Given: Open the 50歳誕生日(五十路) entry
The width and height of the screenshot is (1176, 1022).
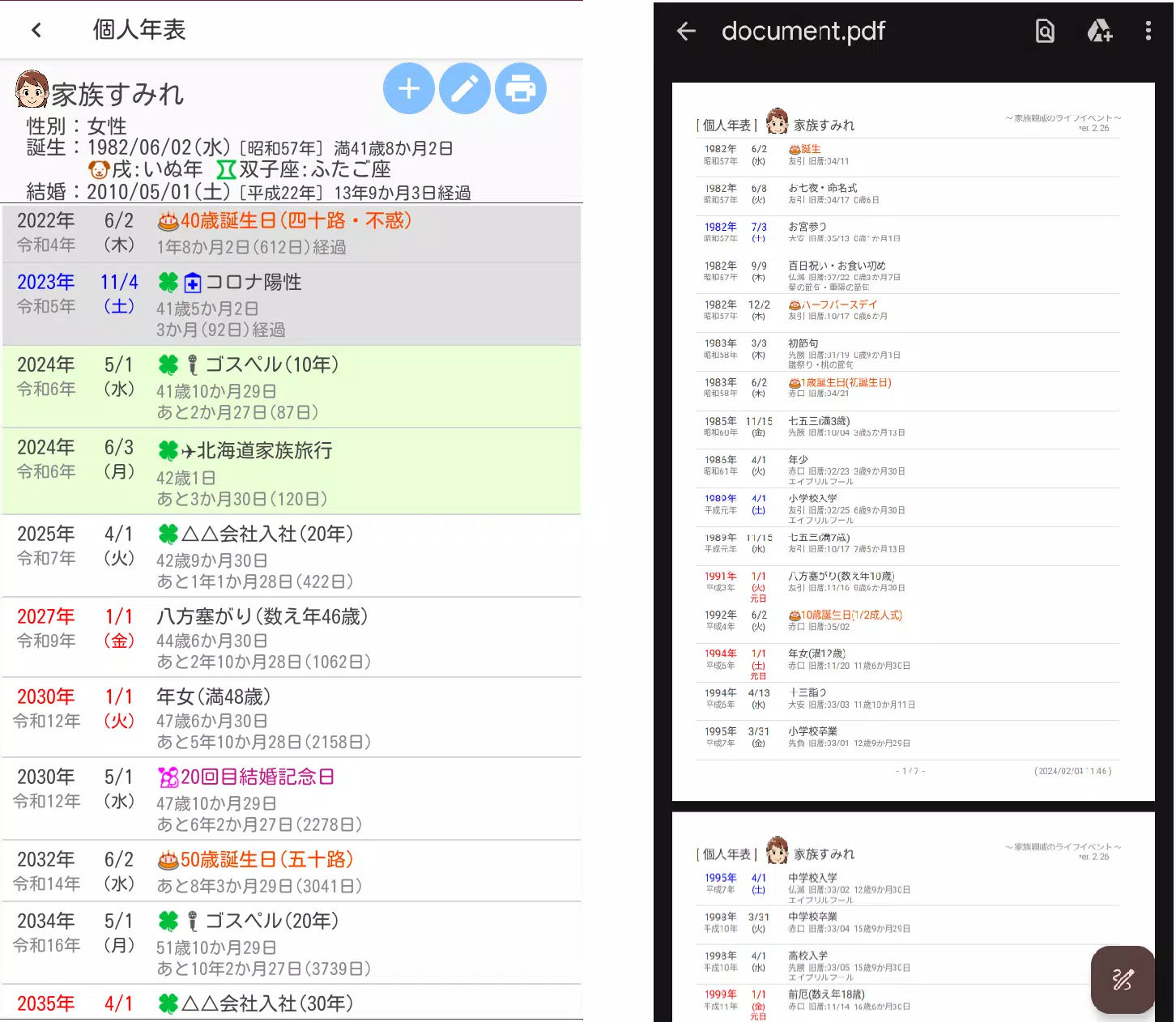Looking at the screenshot, I should [292, 871].
